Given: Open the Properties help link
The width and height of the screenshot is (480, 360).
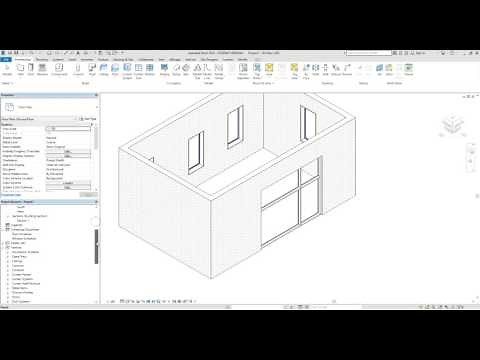Looking at the screenshot, I should [x=11, y=195].
